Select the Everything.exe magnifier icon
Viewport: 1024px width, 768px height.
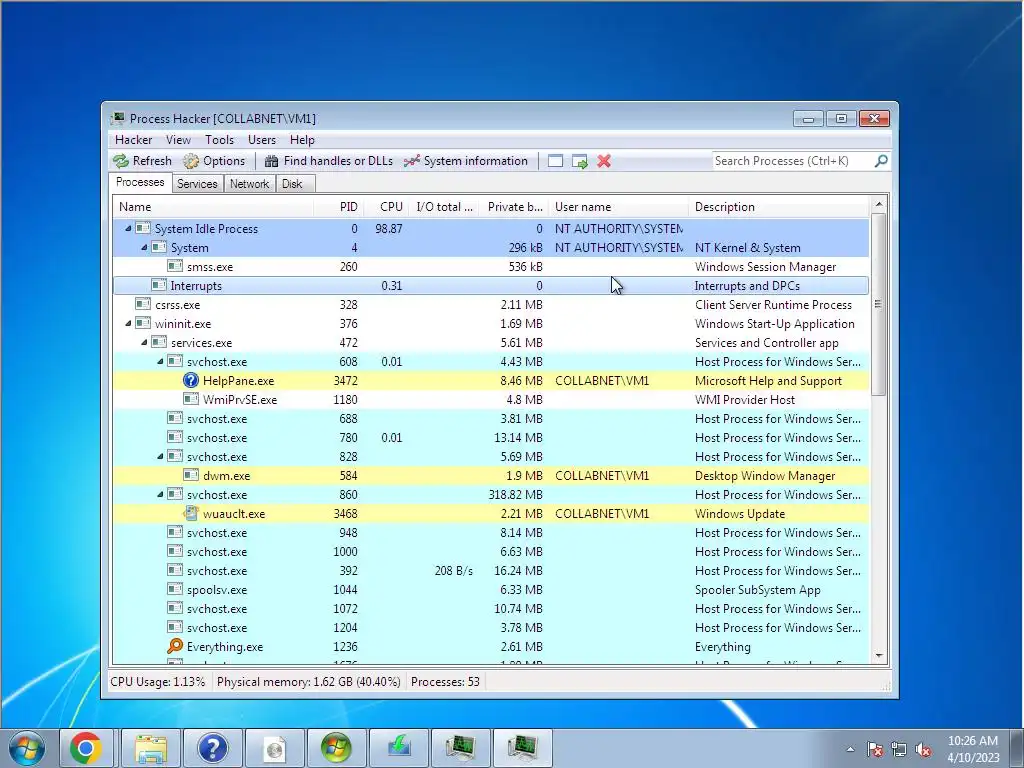(175, 646)
